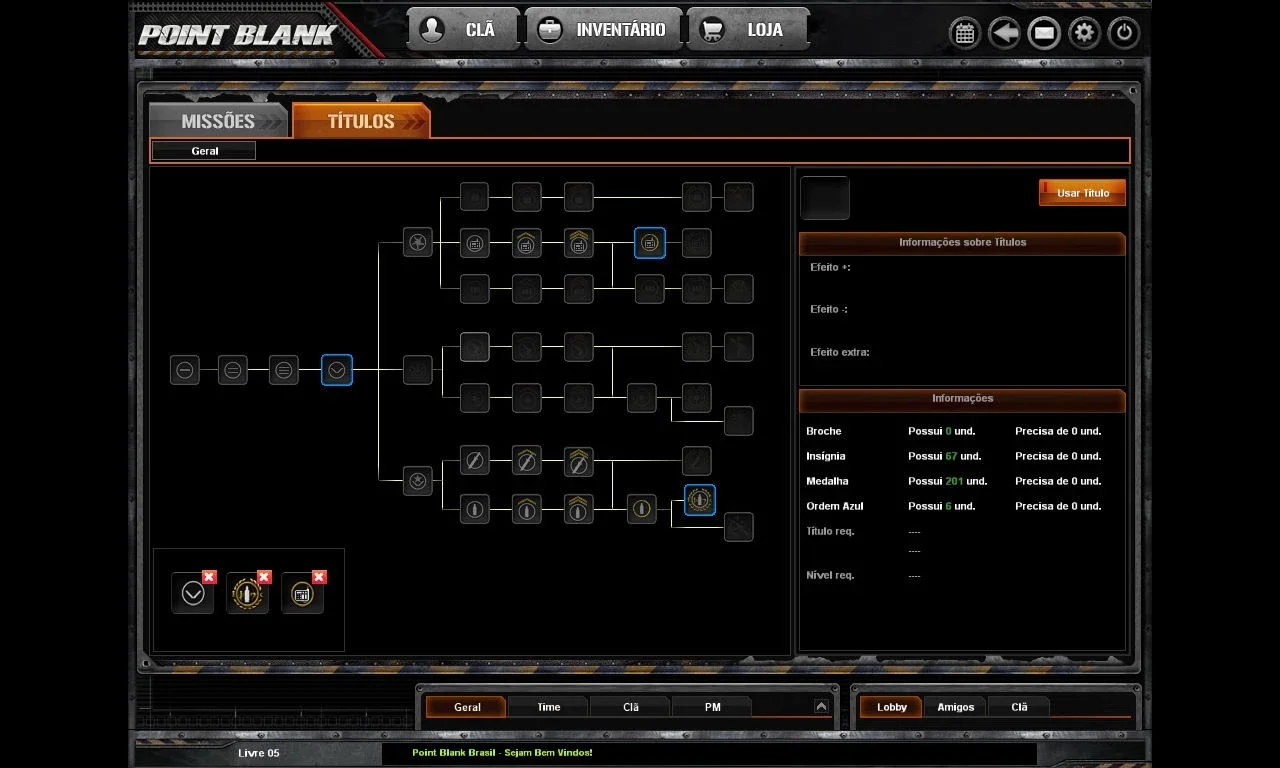Select the plain slashed-circle title
The height and width of the screenshot is (768, 1280).
tap(475, 461)
